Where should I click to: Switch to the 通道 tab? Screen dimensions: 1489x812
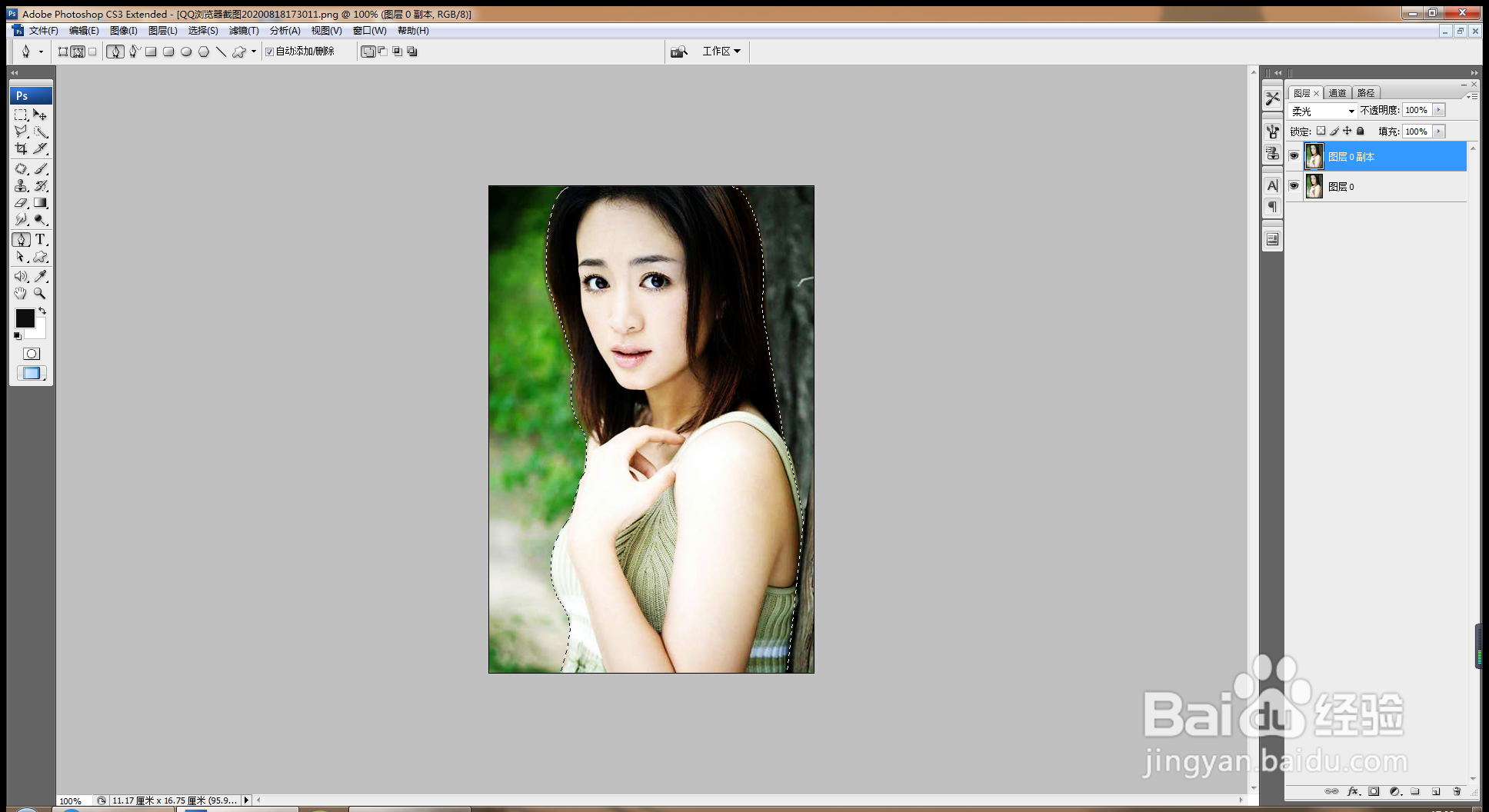pyautogui.click(x=1337, y=93)
